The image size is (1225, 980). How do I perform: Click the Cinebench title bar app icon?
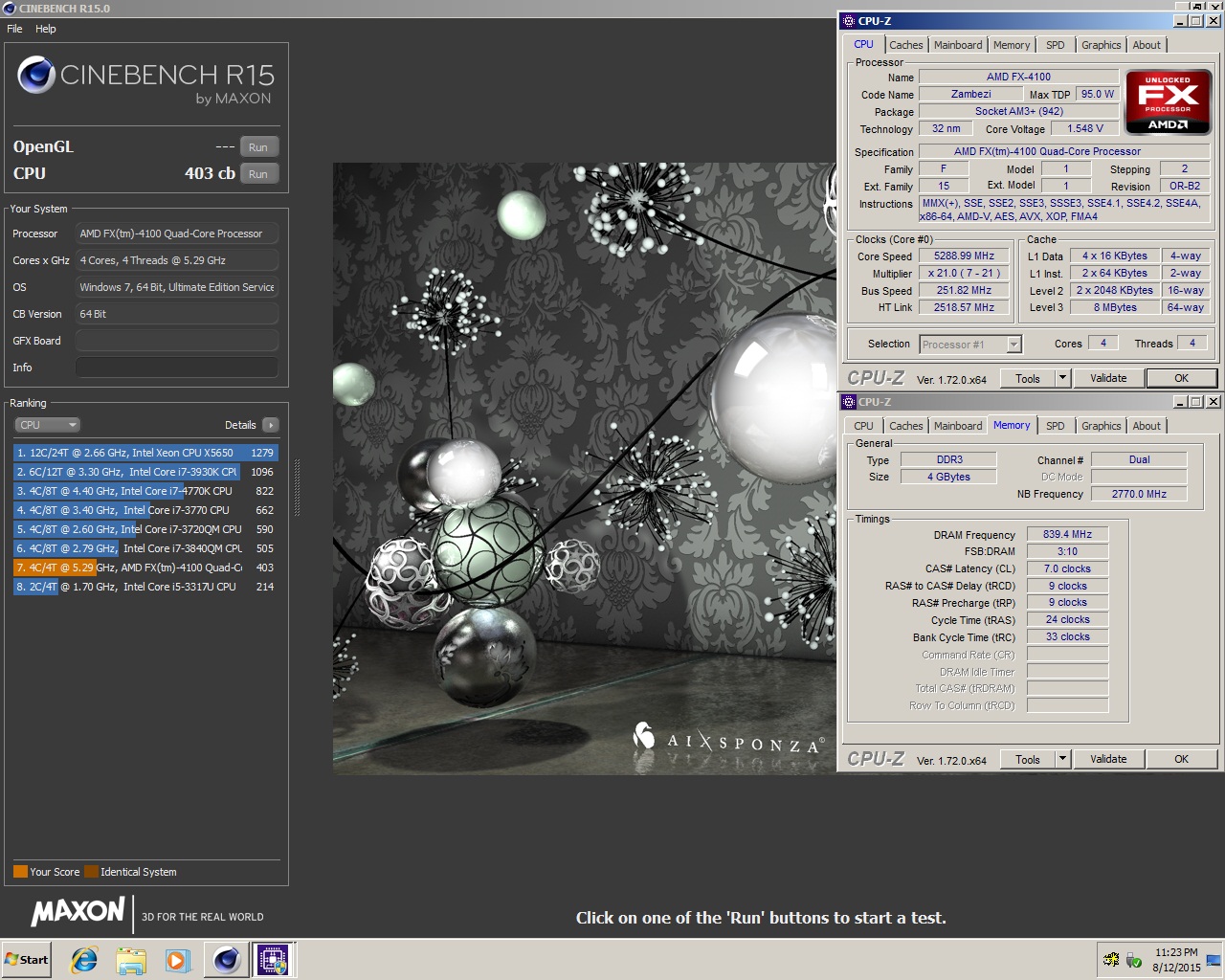pos(10,9)
